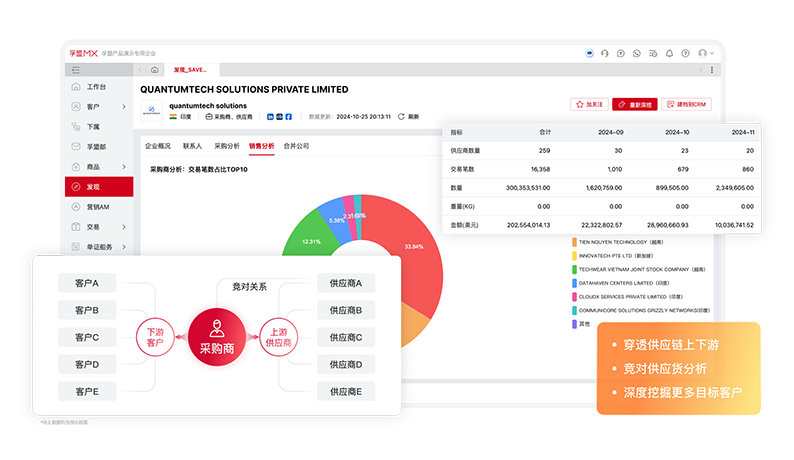The width and height of the screenshot is (794, 460).
Task: Click the home icon in tab bar
Action: [x=154, y=70]
